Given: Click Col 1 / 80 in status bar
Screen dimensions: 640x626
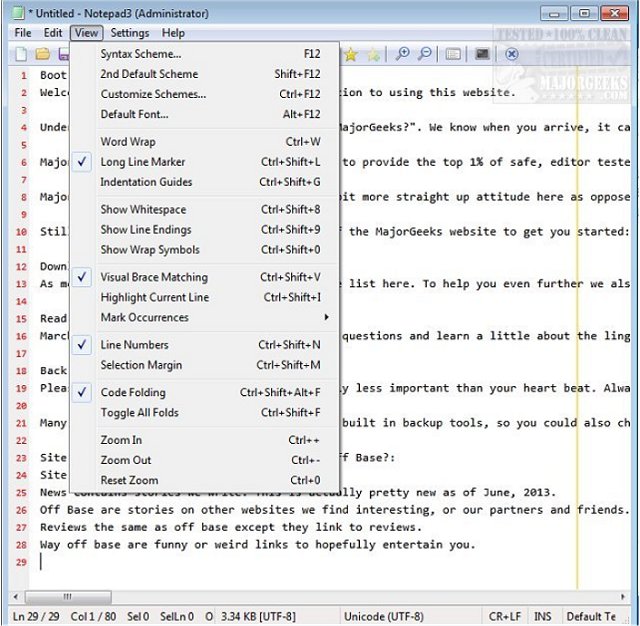Looking at the screenshot, I should click(93, 616).
